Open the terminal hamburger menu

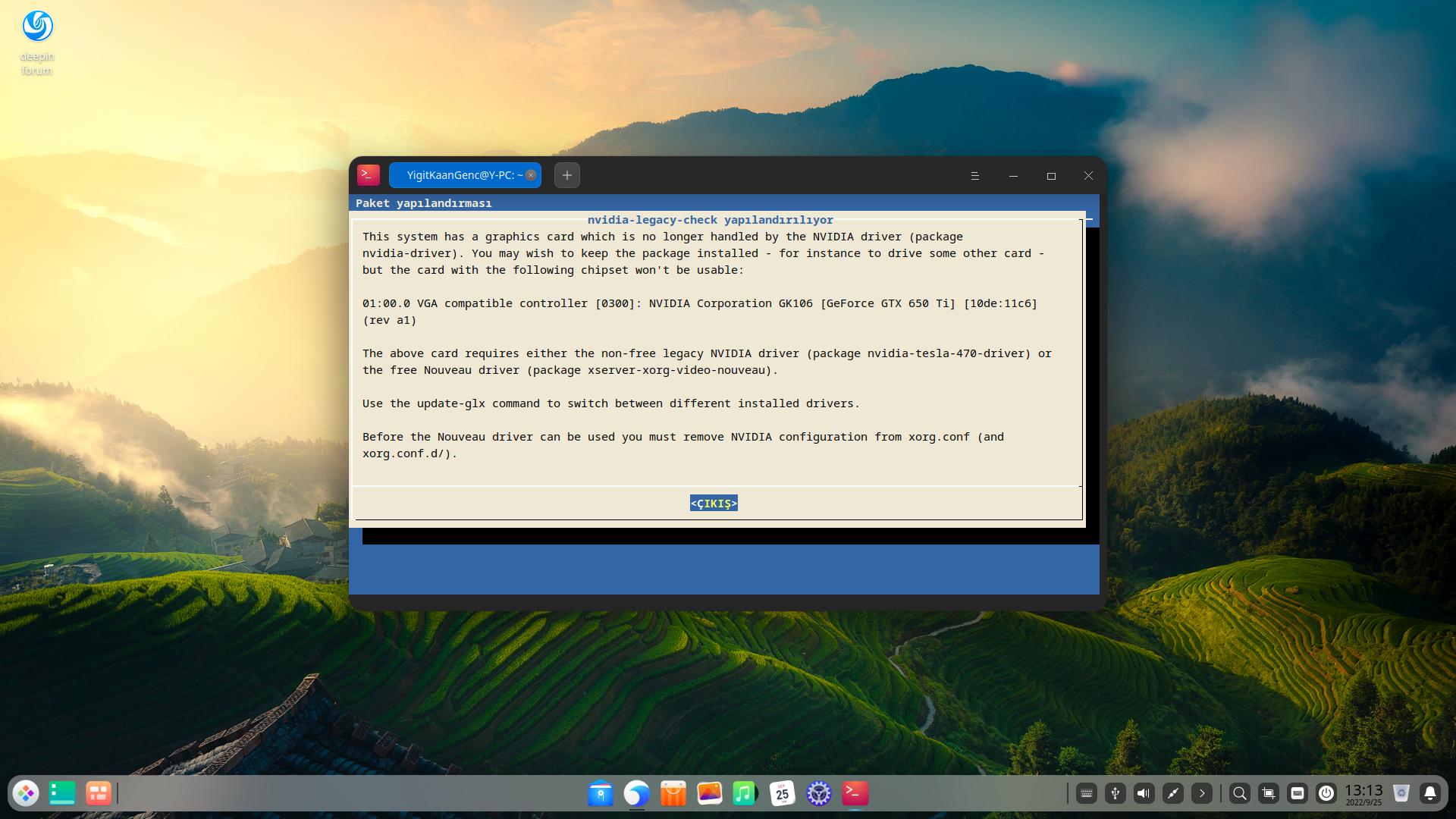click(975, 176)
